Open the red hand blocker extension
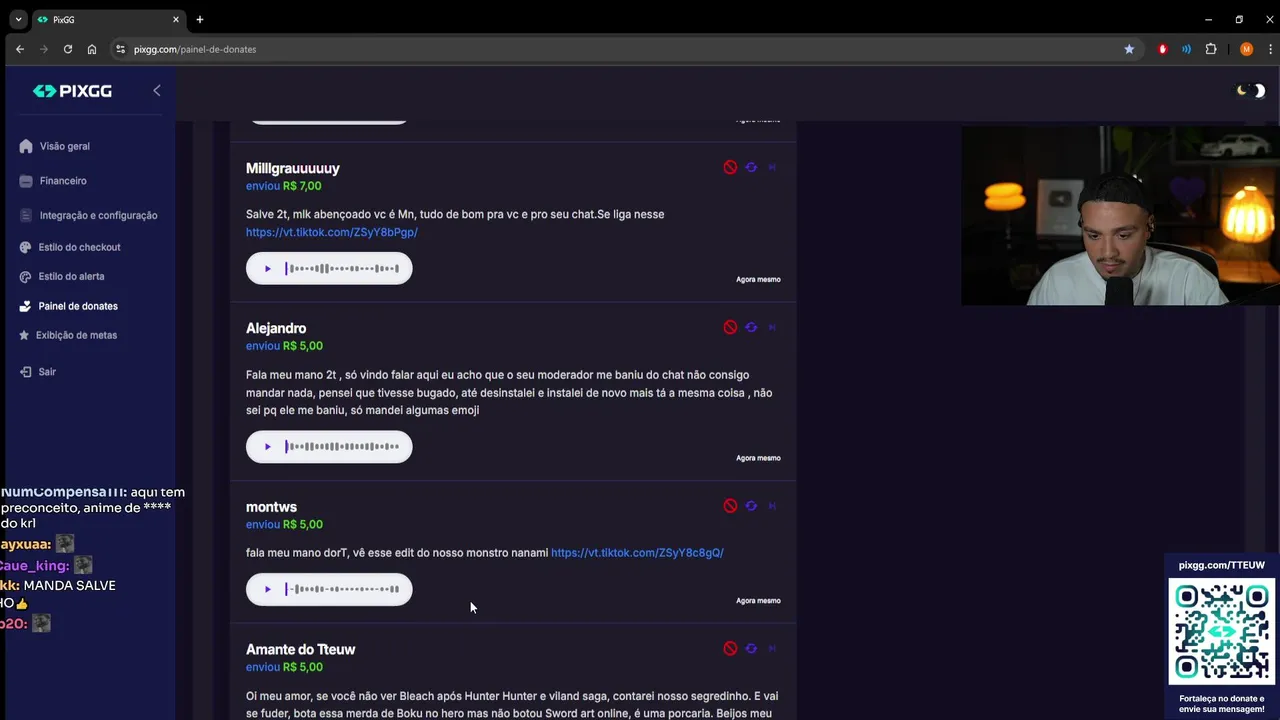The height and width of the screenshot is (720, 1280). (x=1162, y=49)
